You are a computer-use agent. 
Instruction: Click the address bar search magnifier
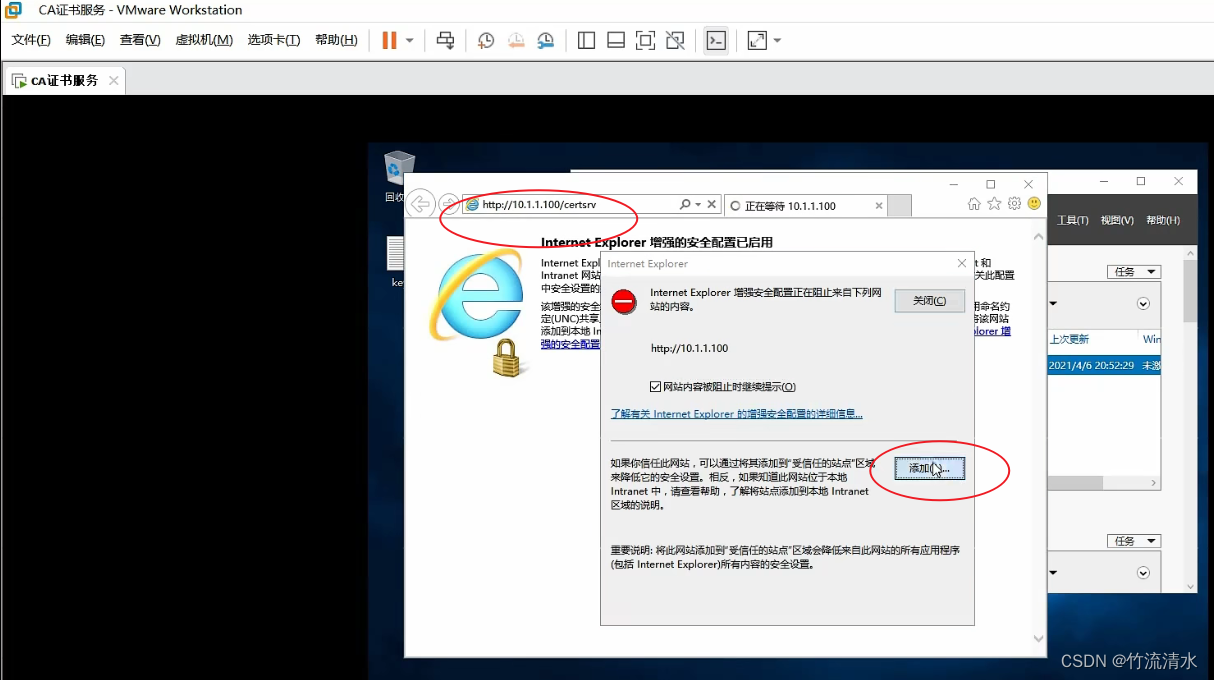pyautogui.click(x=685, y=204)
